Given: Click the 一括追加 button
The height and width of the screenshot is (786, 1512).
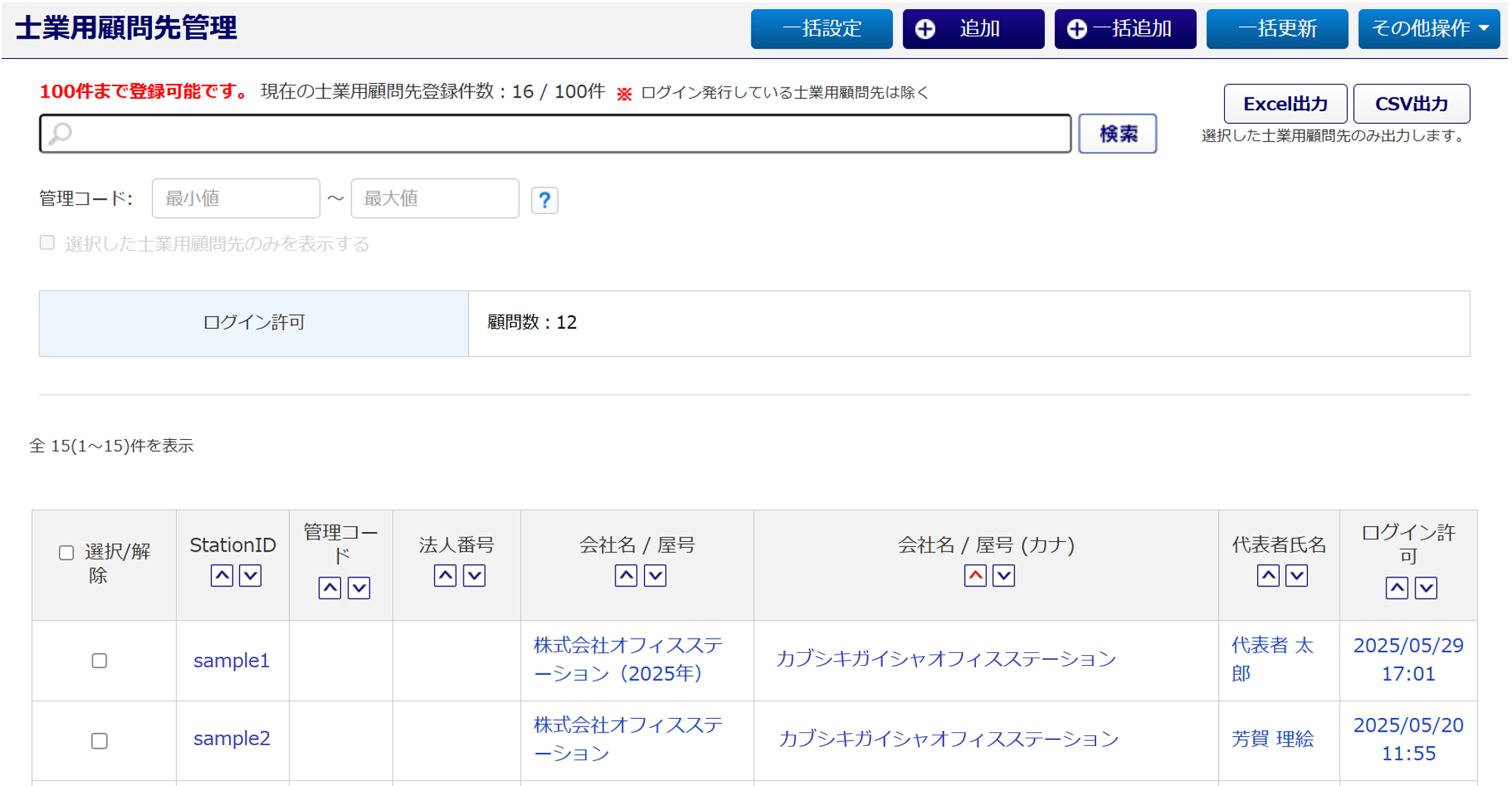Looking at the screenshot, I should 1125,29.
